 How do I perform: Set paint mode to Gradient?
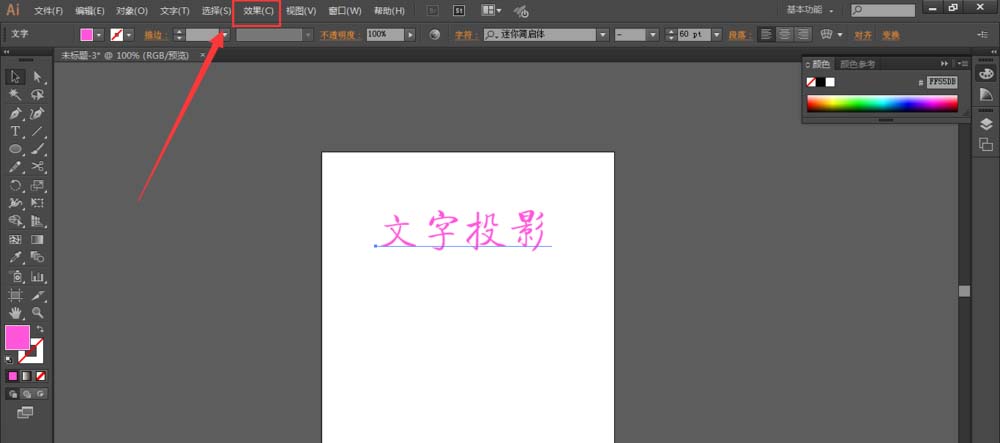(x=26, y=376)
